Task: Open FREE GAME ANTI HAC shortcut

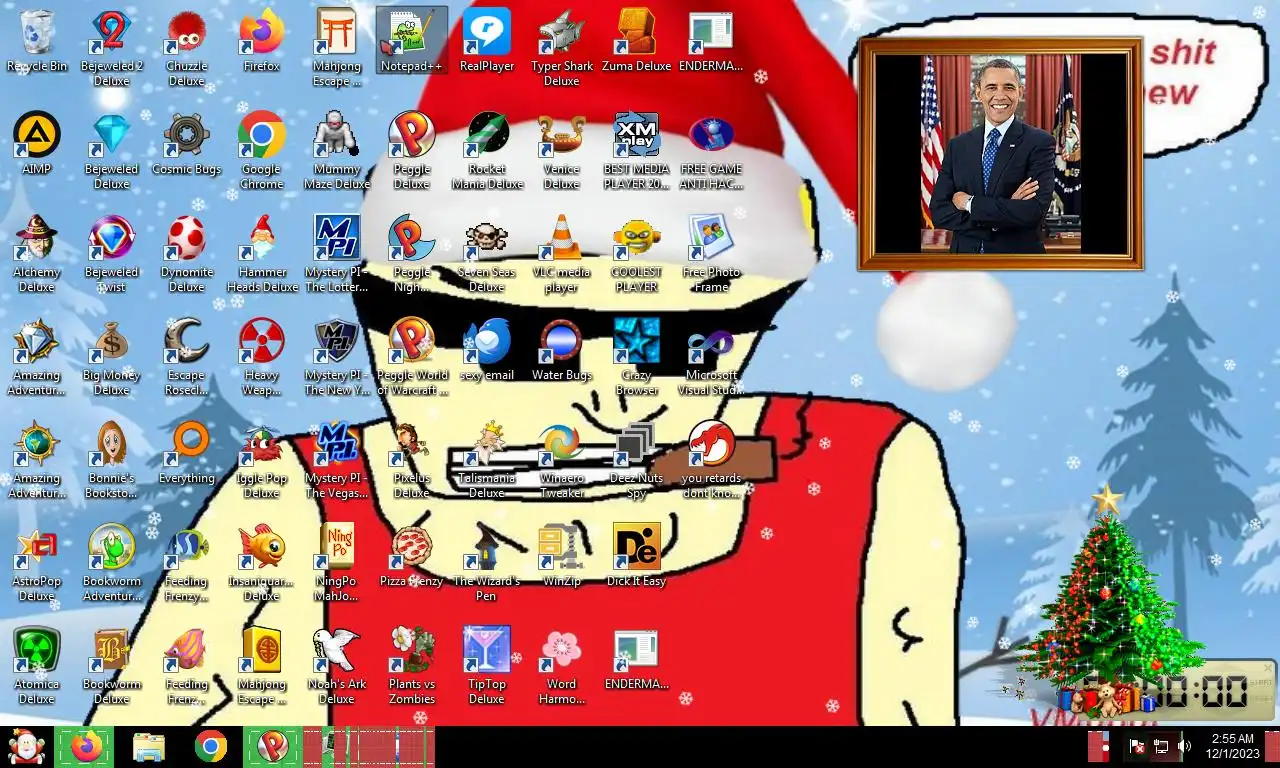Action: [x=712, y=149]
